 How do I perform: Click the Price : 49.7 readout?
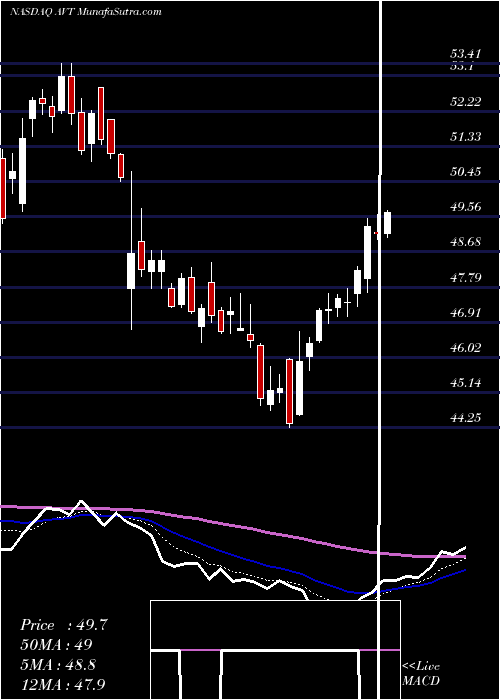pyautogui.click(x=64, y=625)
